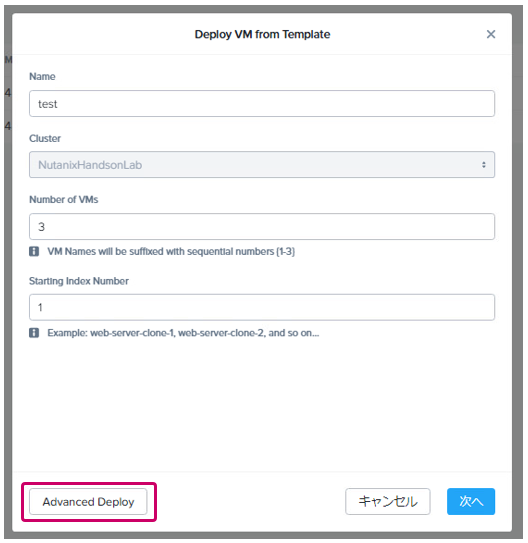Open the Advanced Deploy options
528x543 pixels.
click(x=88, y=501)
